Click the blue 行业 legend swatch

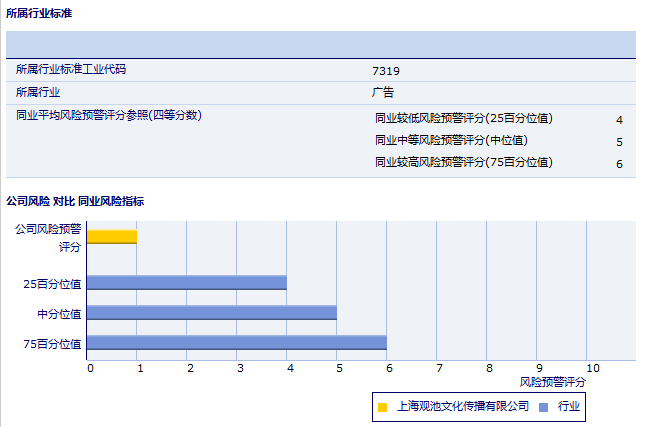click(544, 407)
